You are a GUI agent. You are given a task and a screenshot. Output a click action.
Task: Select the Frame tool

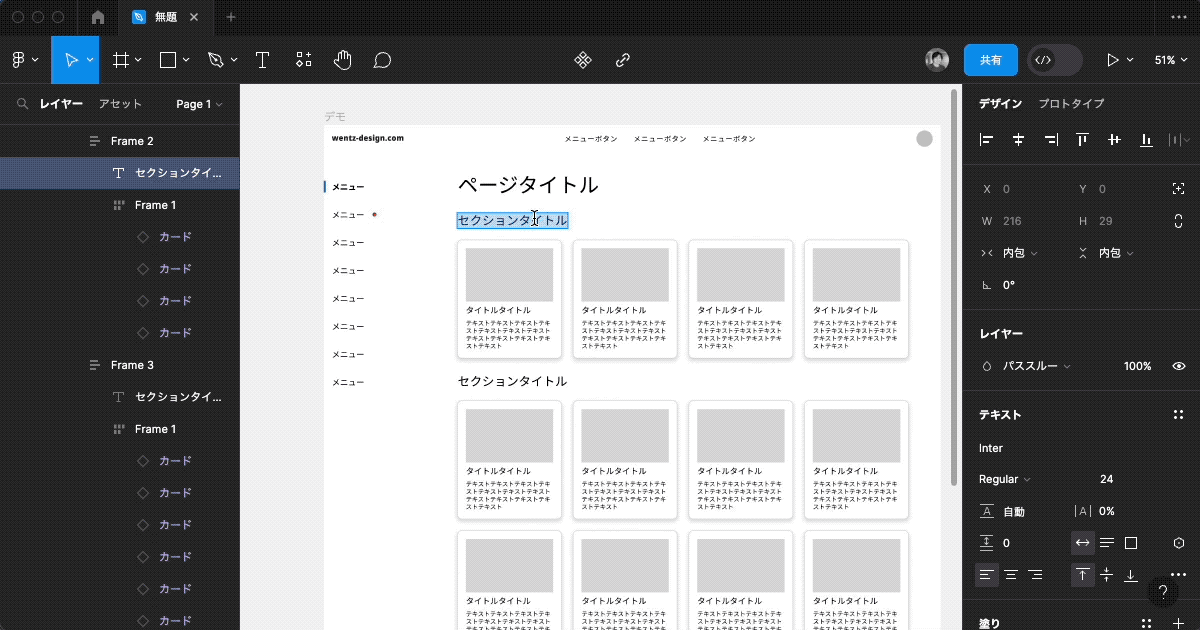120,60
